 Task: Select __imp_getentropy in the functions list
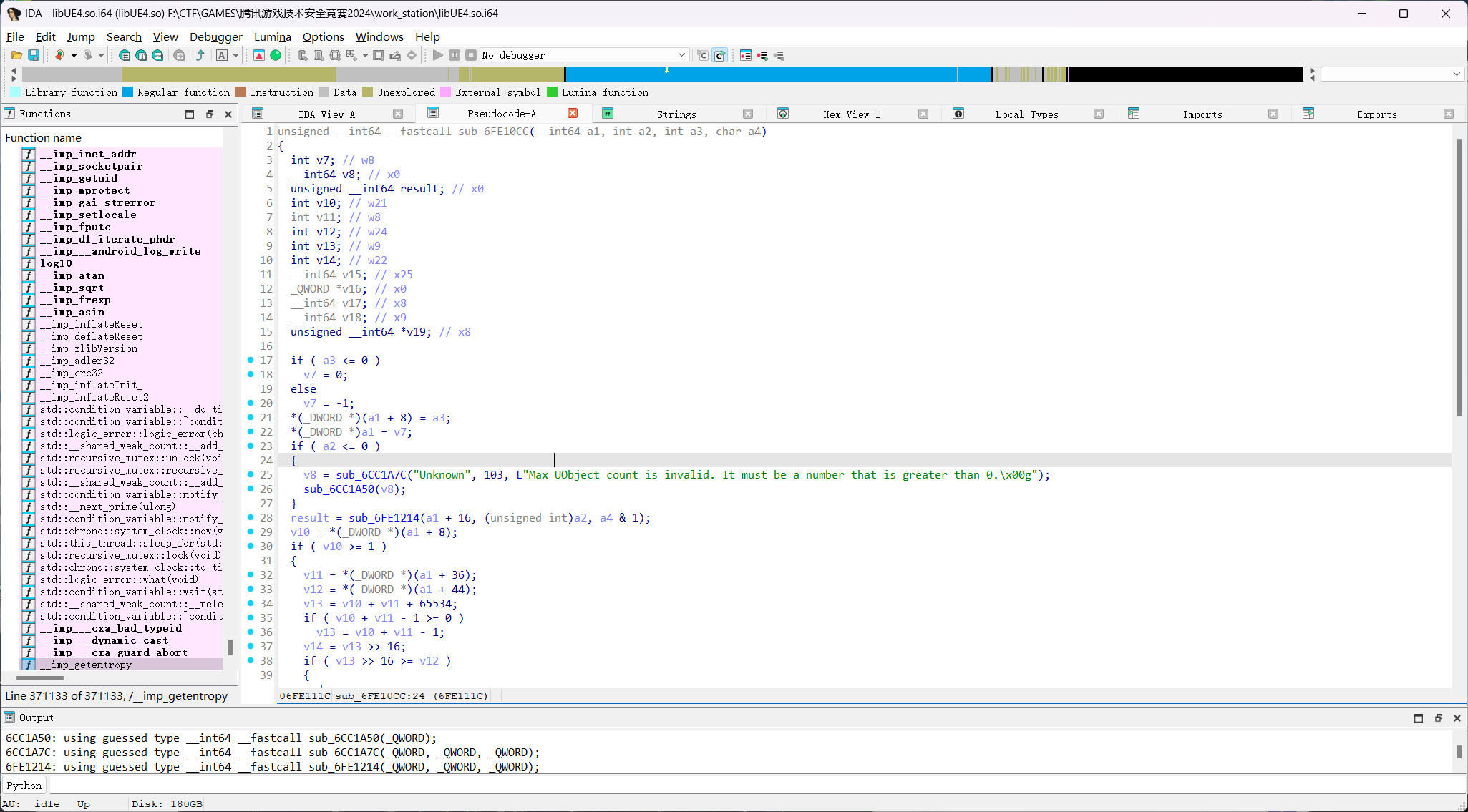[86, 665]
